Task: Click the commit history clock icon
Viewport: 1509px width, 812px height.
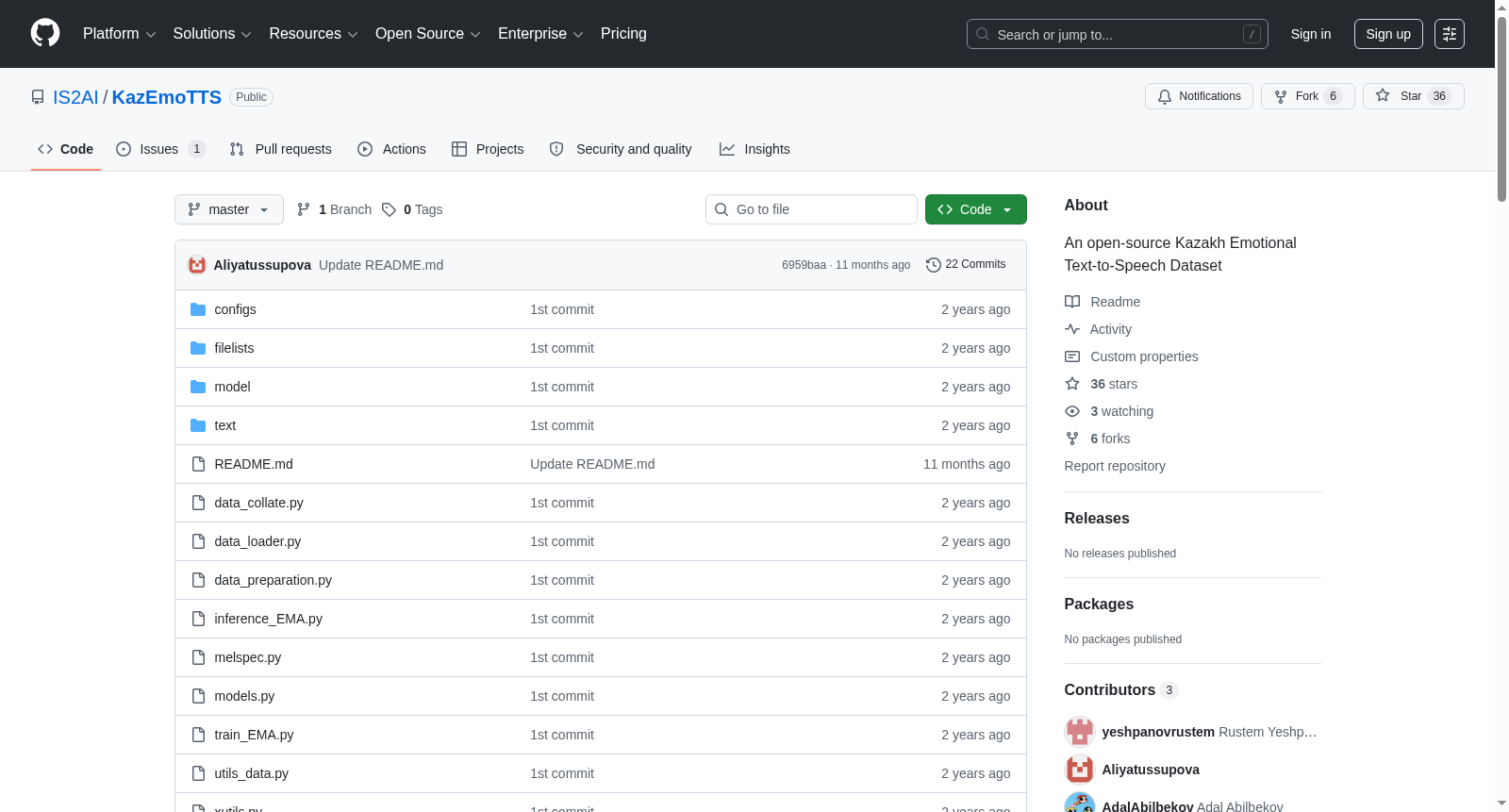Action: [934, 265]
